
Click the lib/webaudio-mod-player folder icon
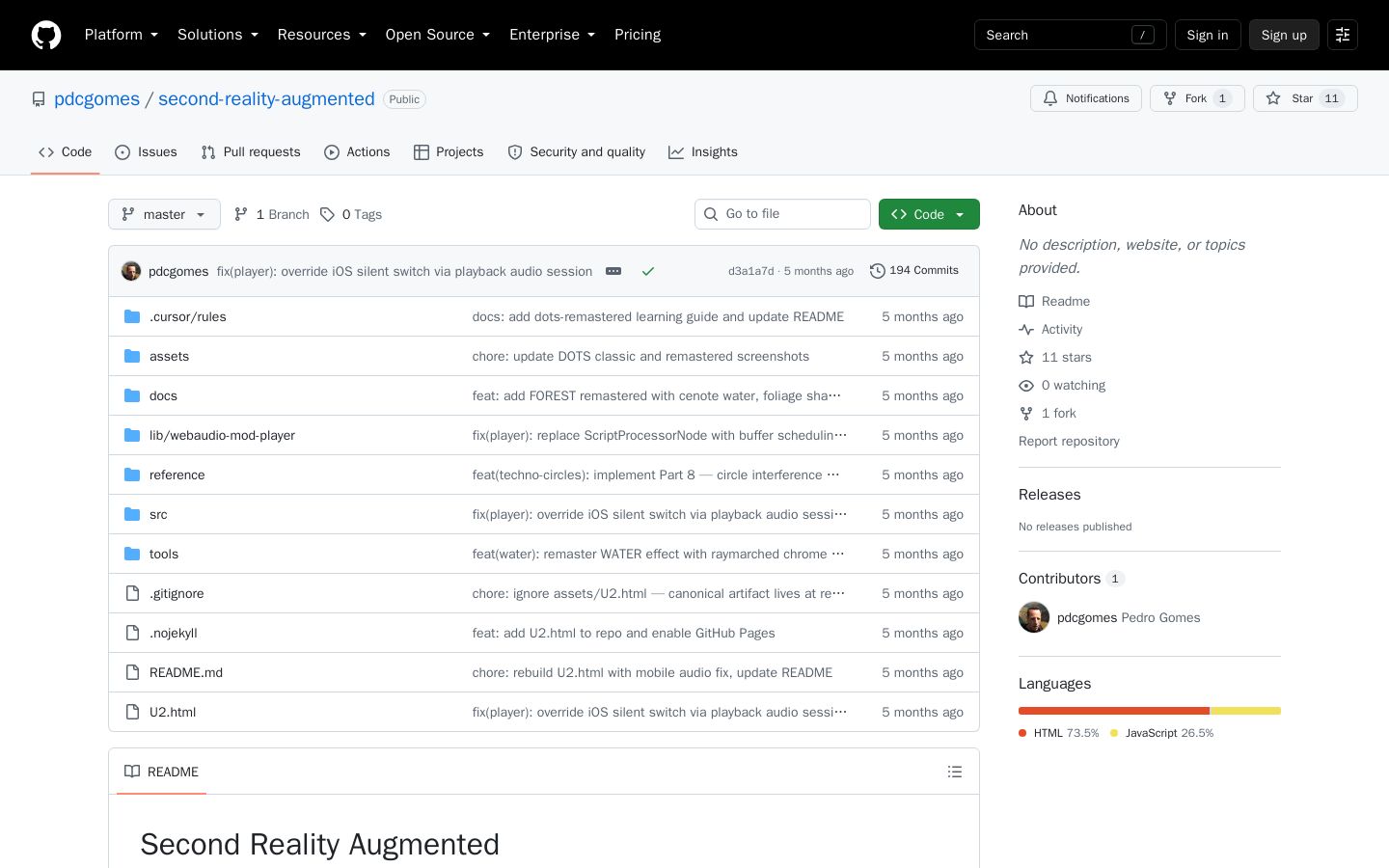click(132, 435)
